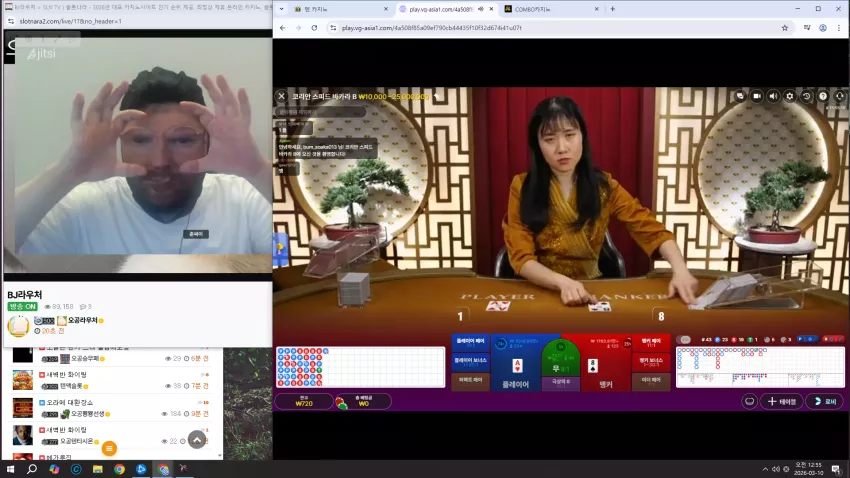The height and width of the screenshot is (478, 850).
Task: Mute the game sound speaker icon
Action: [774, 96]
